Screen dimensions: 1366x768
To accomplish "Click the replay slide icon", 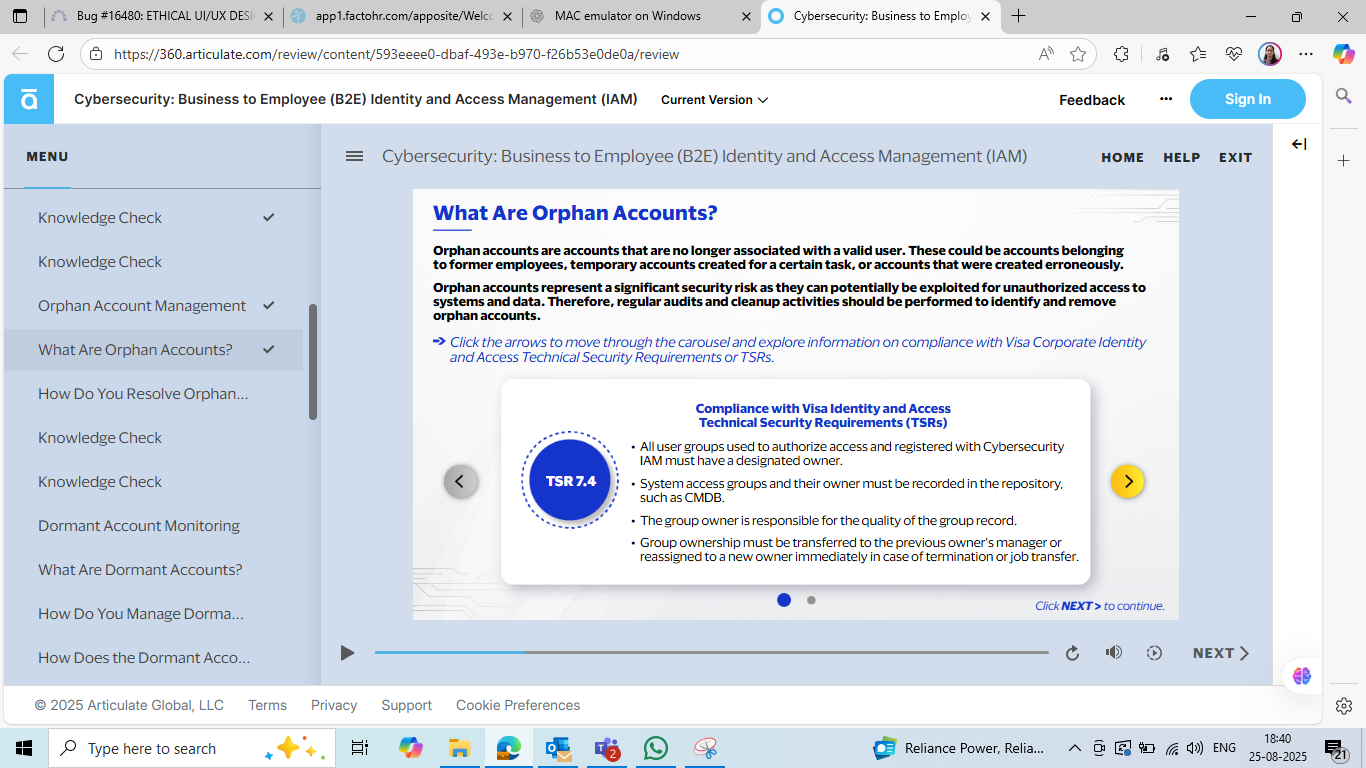I will [x=1072, y=653].
